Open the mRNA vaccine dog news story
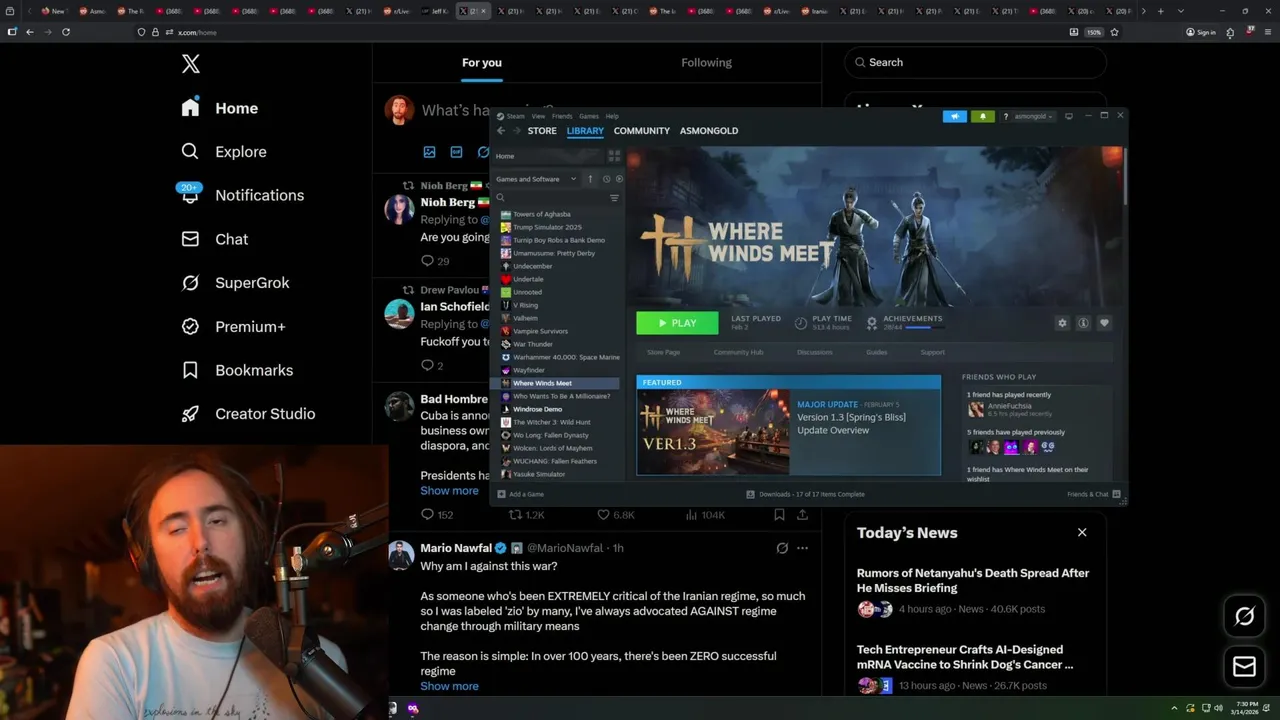The image size is (1280, 720). (965, 656)
